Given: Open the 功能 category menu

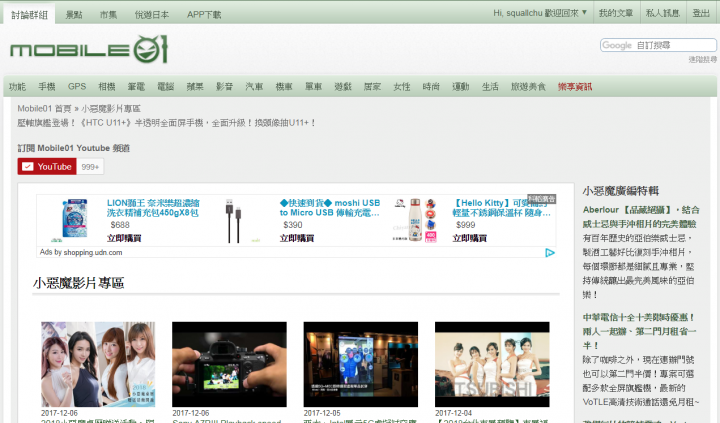Looking at the screenshot, I should (17, 86).
